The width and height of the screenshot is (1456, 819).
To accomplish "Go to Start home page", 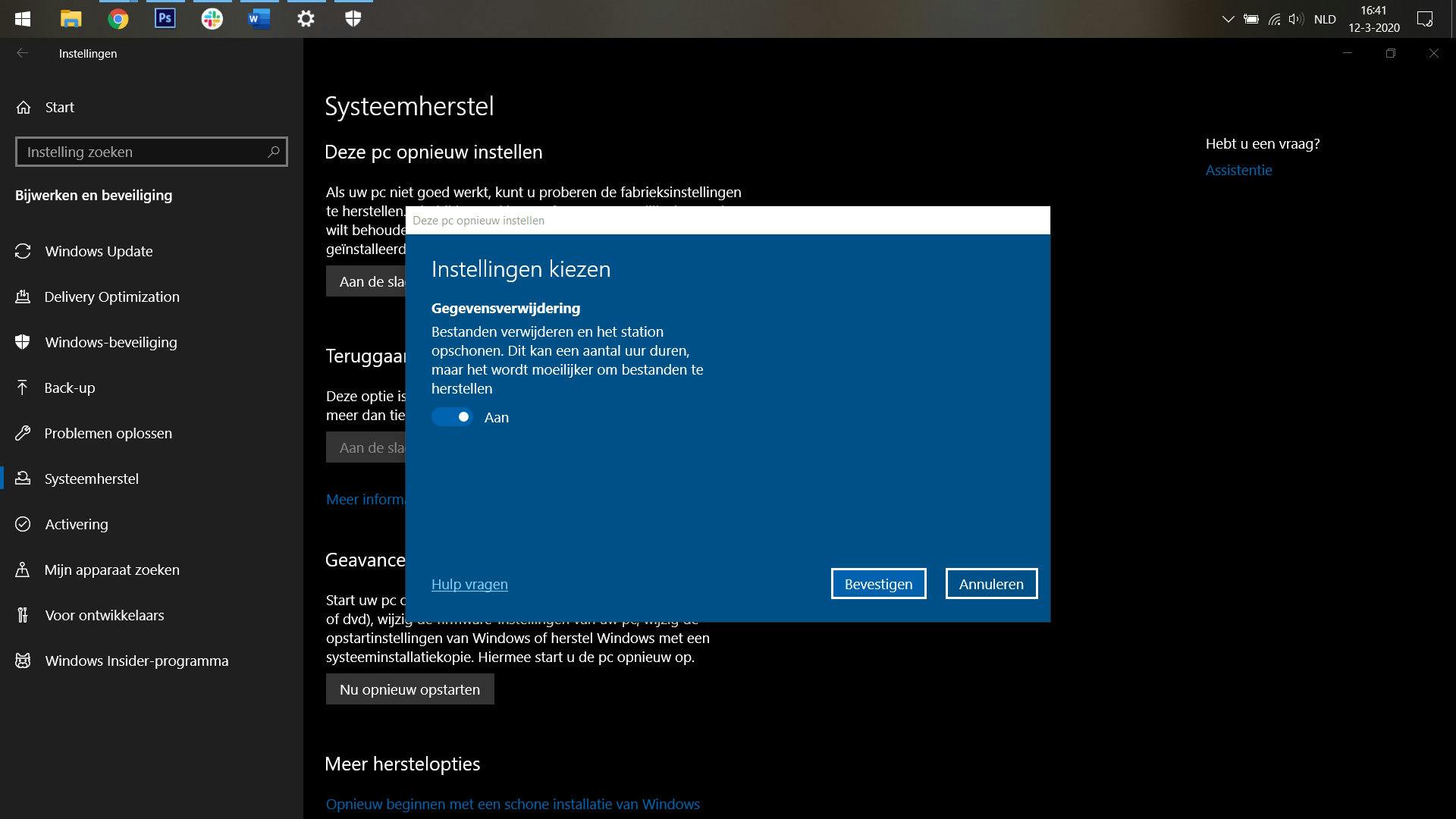I will pos(59,107).
